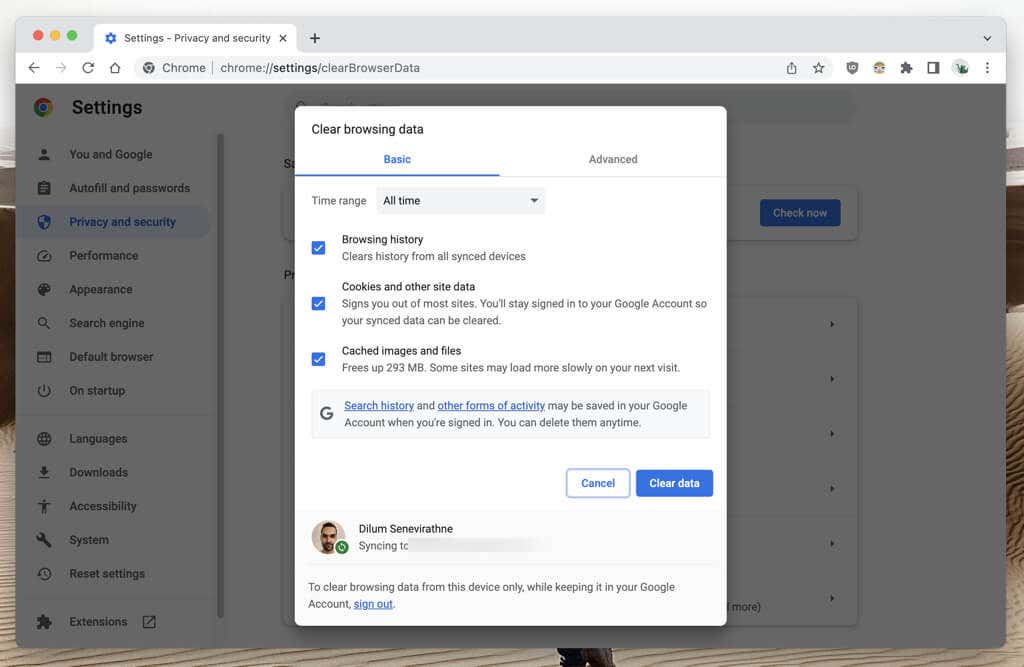
Task: Click the Clear data button
Action: (674, 483)
